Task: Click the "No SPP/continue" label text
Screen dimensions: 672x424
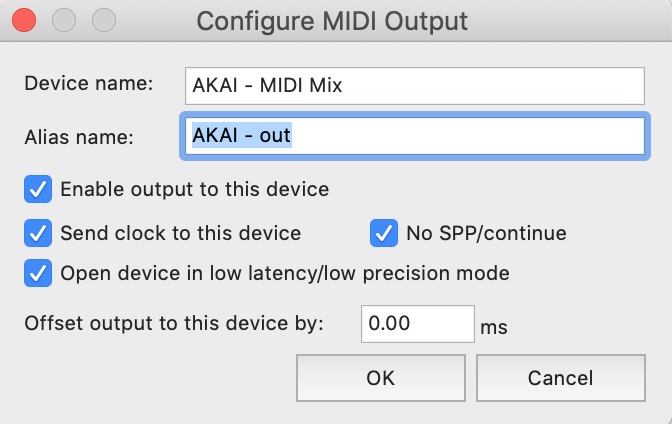Action: click(x=486, y=233)
